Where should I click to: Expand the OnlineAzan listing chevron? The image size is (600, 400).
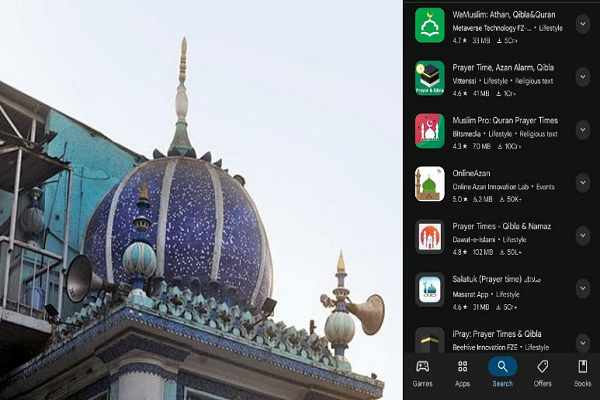click(583, 183)
